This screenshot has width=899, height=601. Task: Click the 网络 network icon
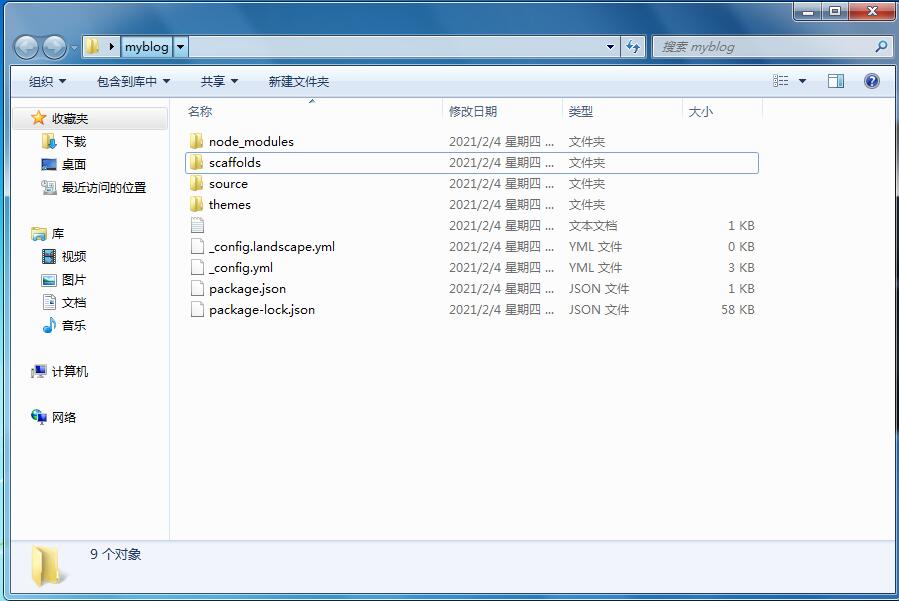coord(39,417)
